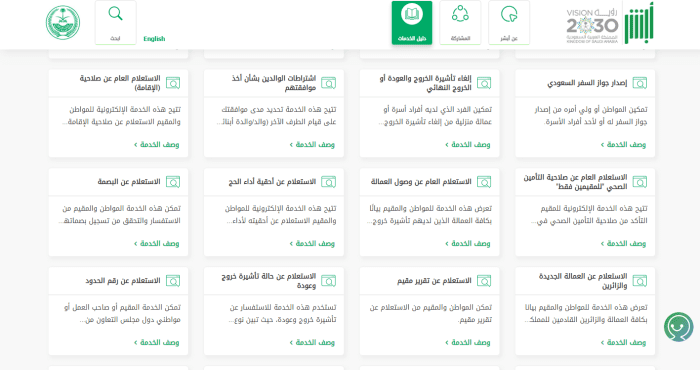Select title الاستعلام العام عن صلاحية (الإقامة)
The height and width of the screenshot is (370, 700).
[120, 83]
